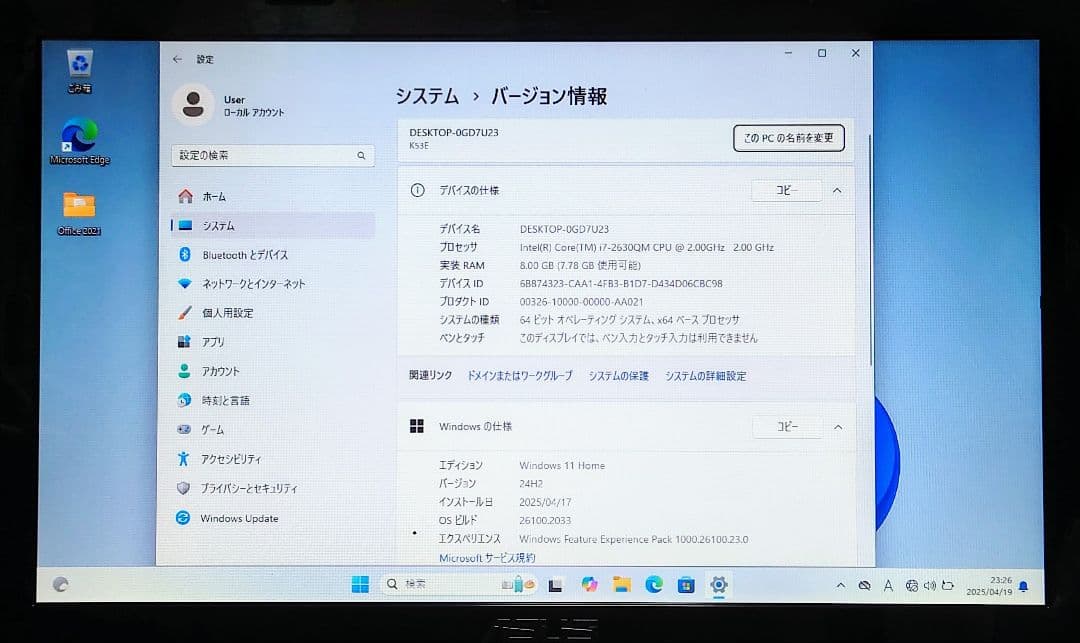Open notifications bell icon in taskbar
The height and width of the screenshot is (643, 1080).
pyautogui.click(x=1024, y=587)
